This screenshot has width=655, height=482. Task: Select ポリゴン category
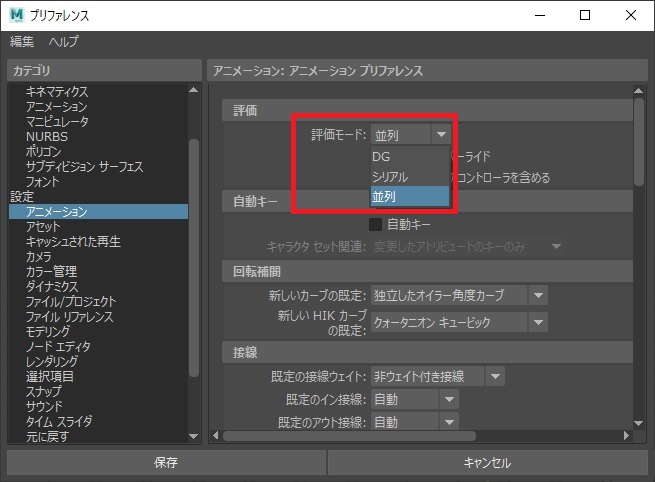point(43,152)
